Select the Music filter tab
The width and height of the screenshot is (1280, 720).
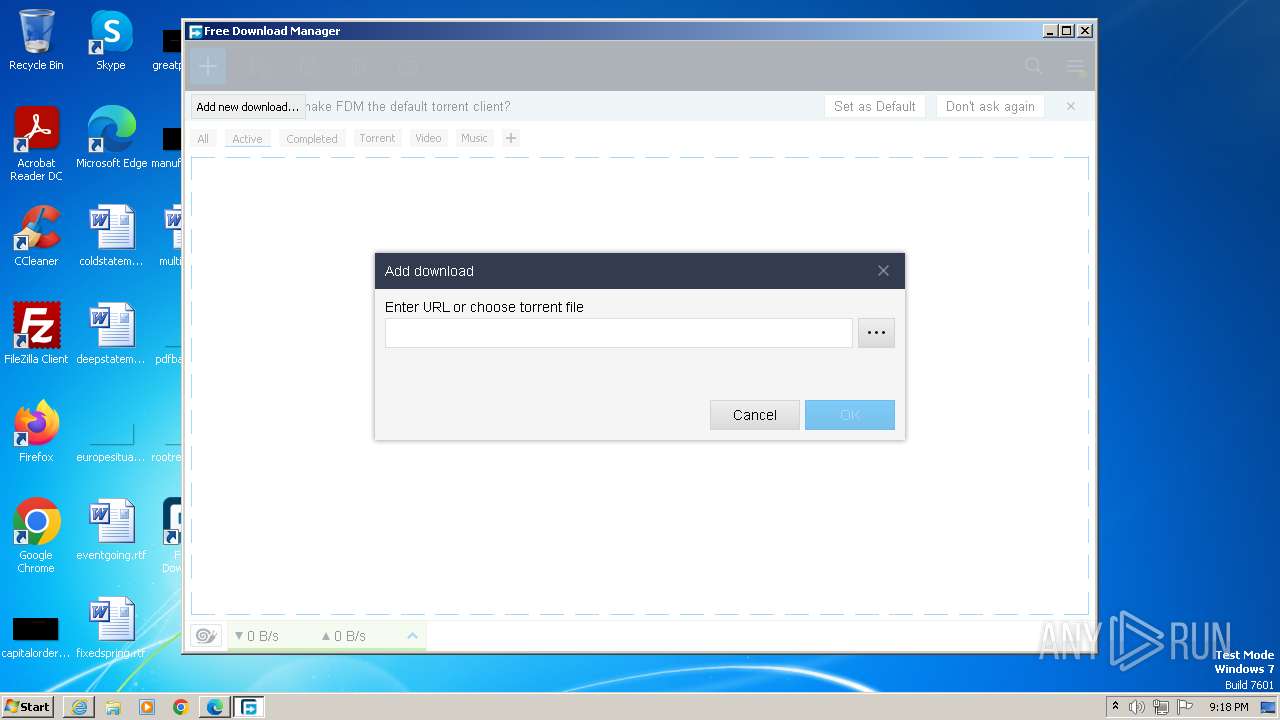point(474,139)
